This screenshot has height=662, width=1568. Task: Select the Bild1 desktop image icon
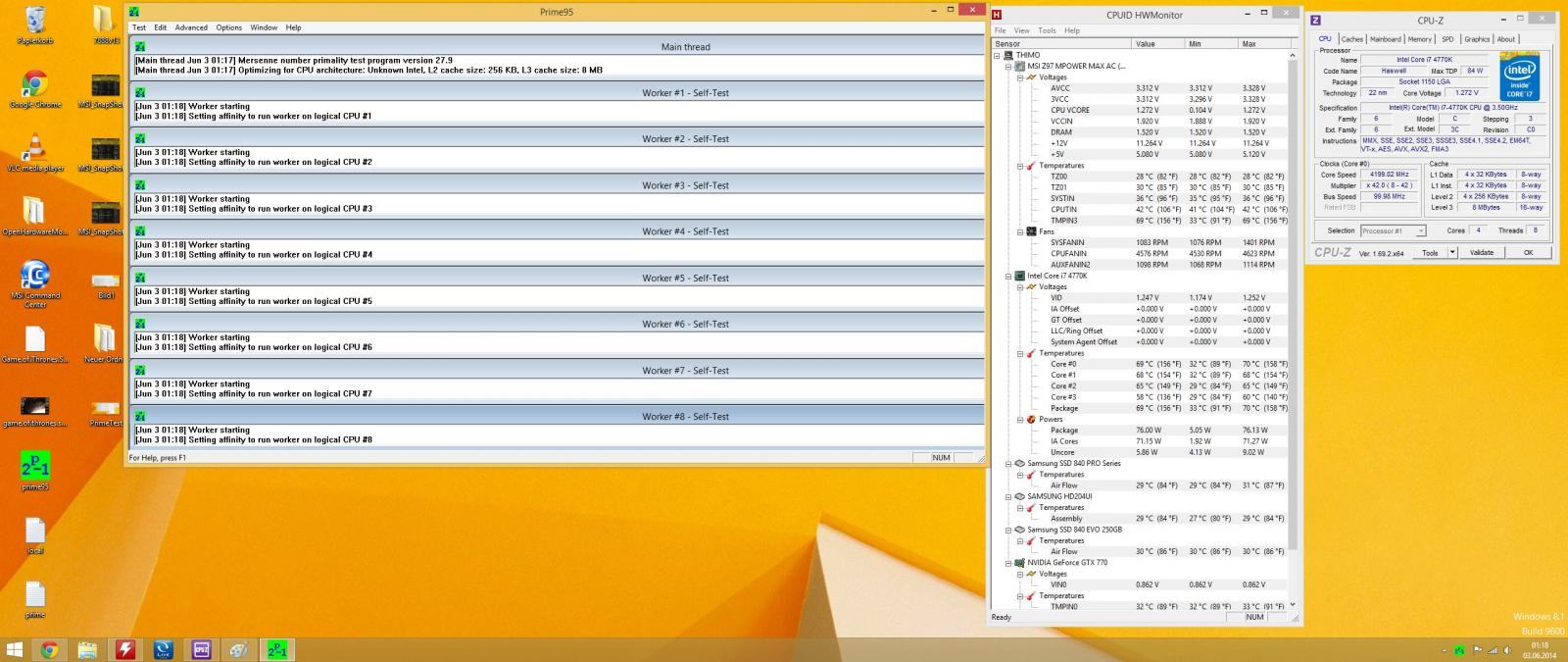(x=105, y=282)
